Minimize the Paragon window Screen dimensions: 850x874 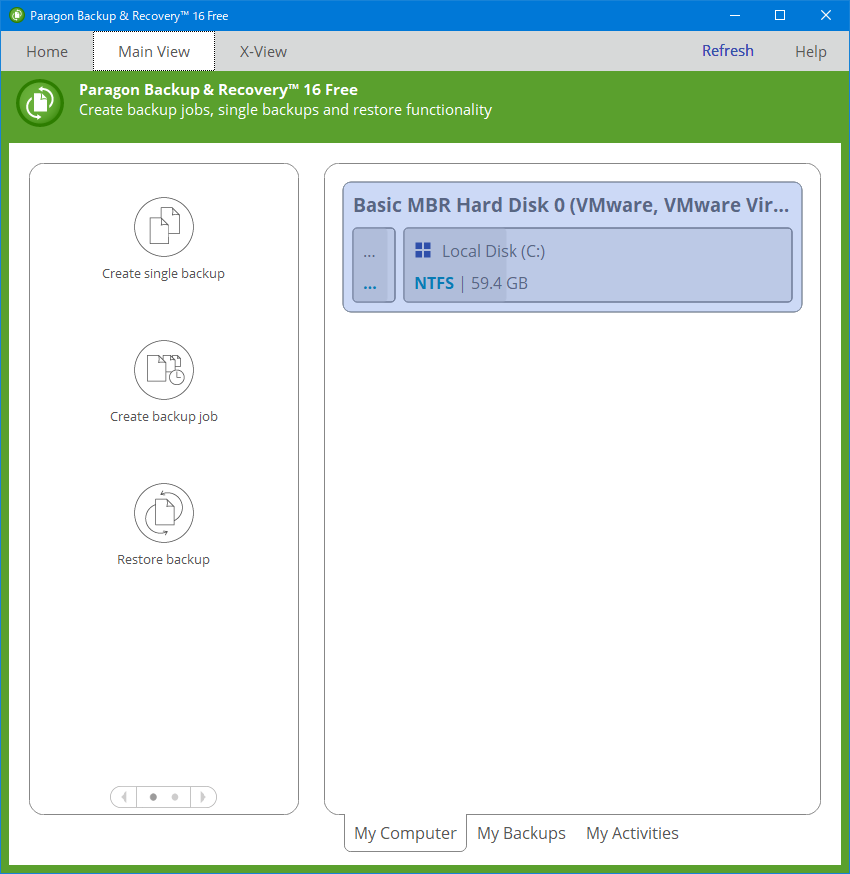(x=735, y=15)
